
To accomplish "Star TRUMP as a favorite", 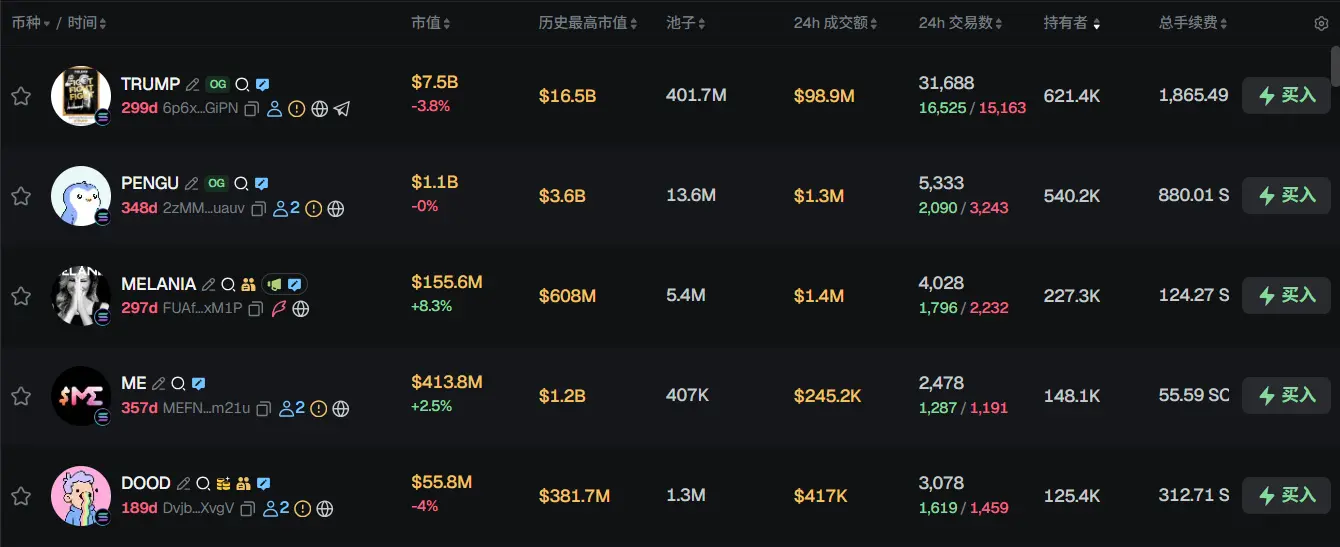I will (x=21, y=96).
